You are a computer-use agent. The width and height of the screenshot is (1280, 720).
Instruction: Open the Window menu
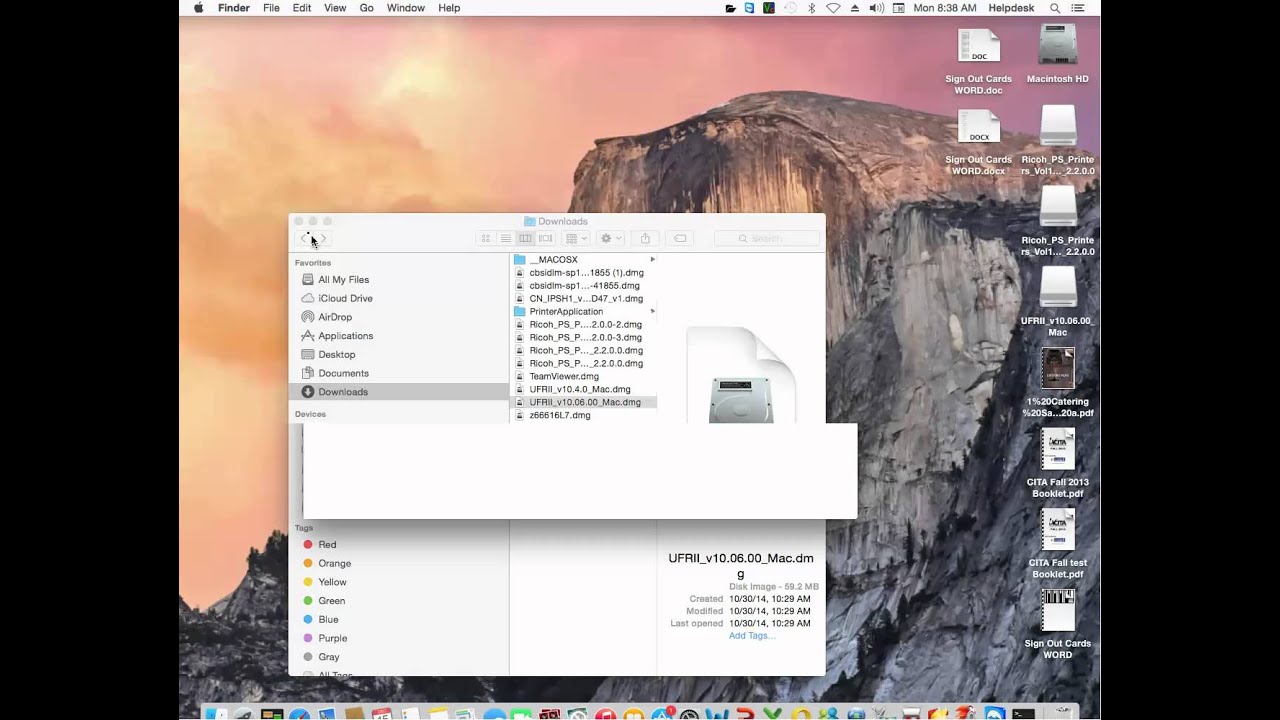pyautogui.click(x=406, y=8)
